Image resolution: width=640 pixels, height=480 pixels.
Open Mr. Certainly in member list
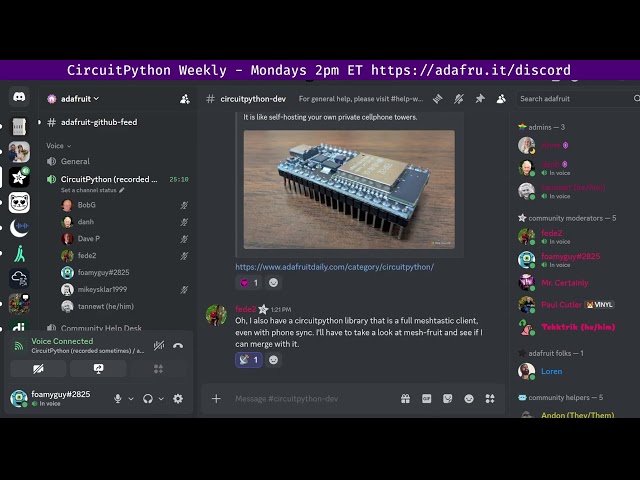(x=564, y=282)
